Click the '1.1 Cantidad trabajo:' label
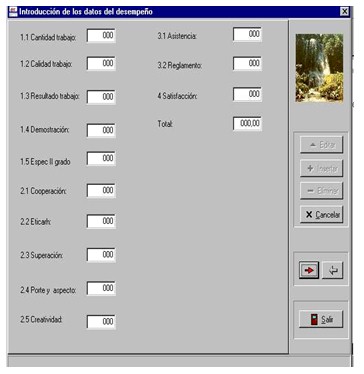The width and height of the screenshot is (364, 374). (x=48, y=37)
